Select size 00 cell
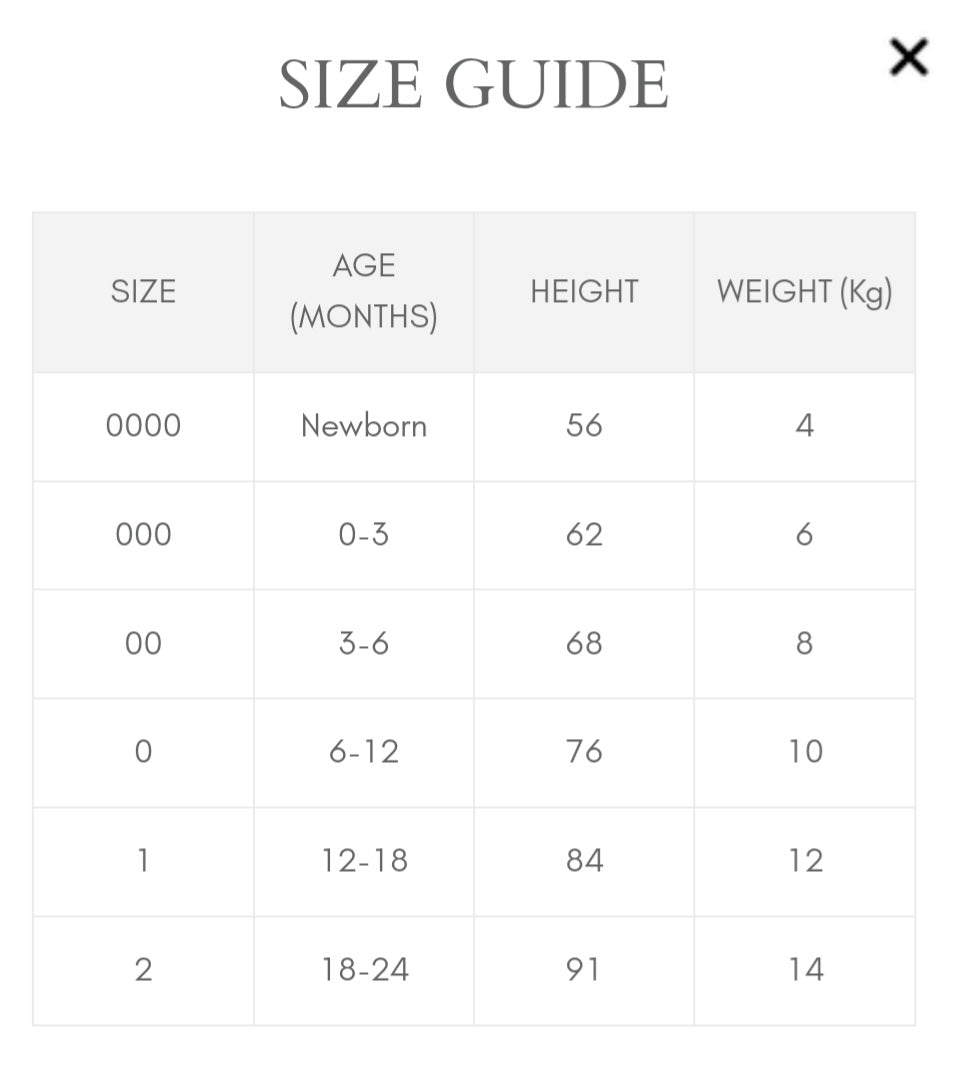Image resolution: width=957 pixels, height=1075 pixels. point(143,644)
